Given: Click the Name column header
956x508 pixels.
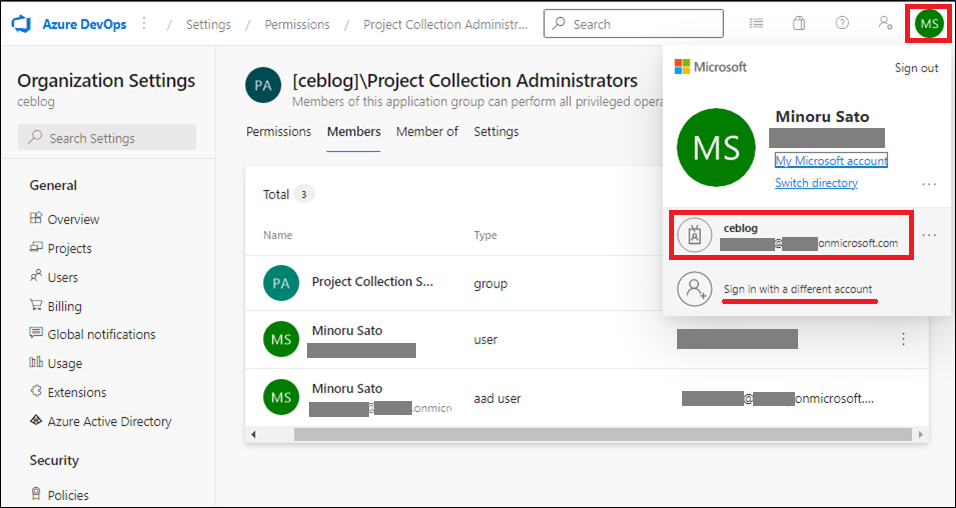Looking at the screenshot, I should [x=277, y=235].
